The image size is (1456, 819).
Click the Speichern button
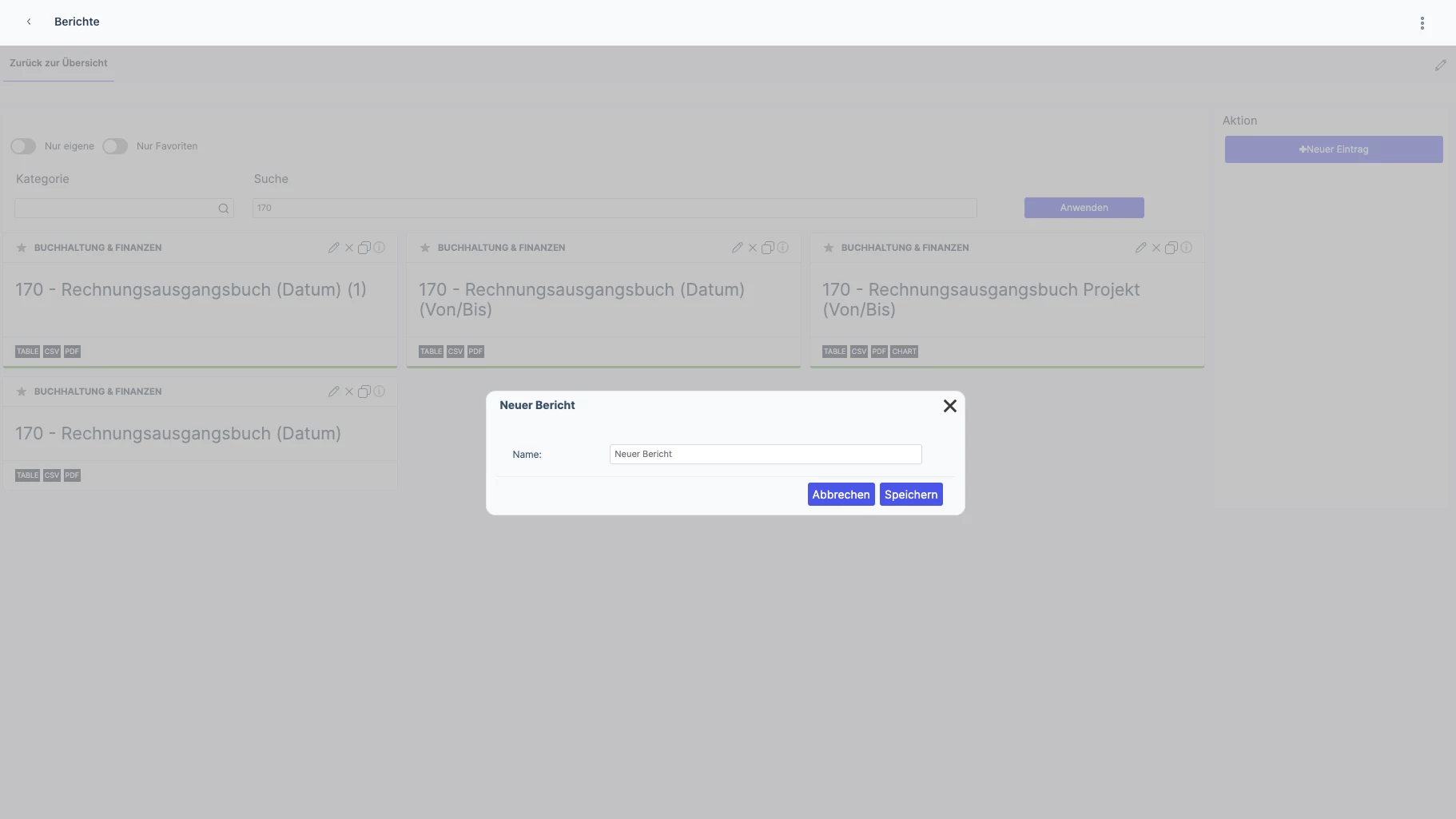point(911,495)
